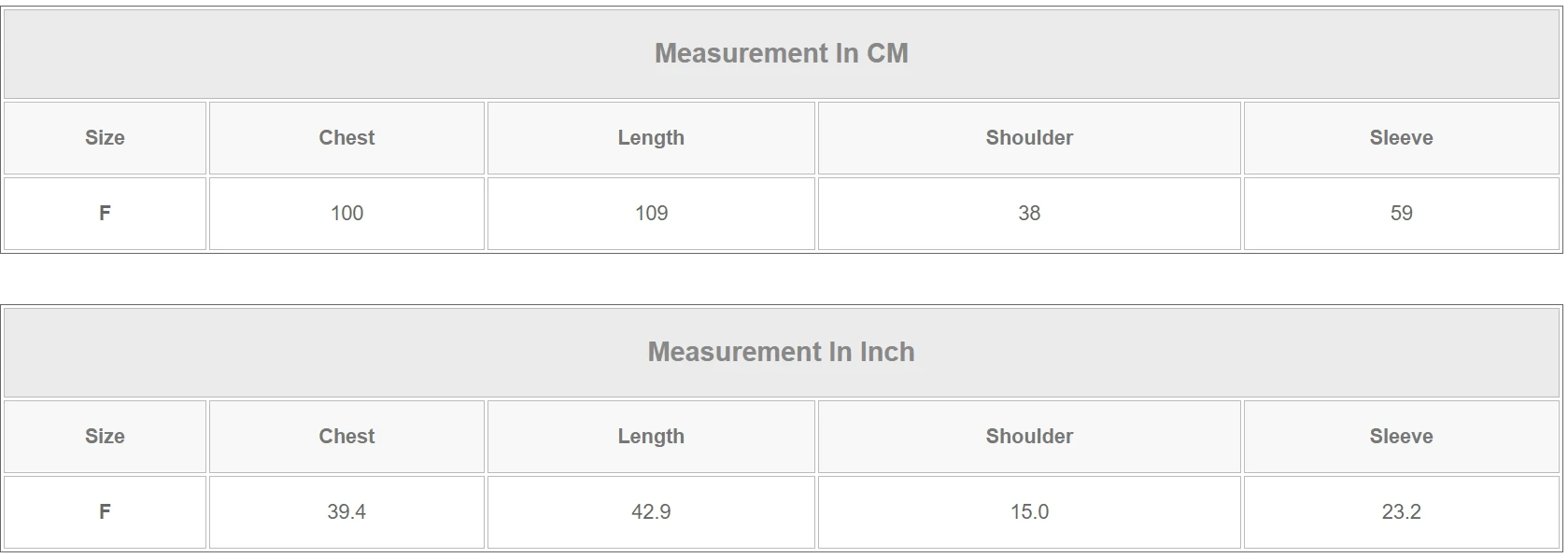Click the "Measurement In CM" table title
This screenshot has width=1568, height=558.
tap(781, 53)
